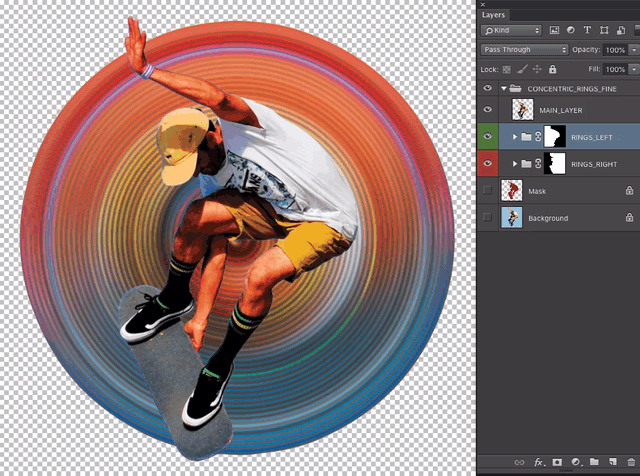The height and width of the screenshot is (476, 640).
Task: Lock position move icon
Action: [x=537, y=69]
